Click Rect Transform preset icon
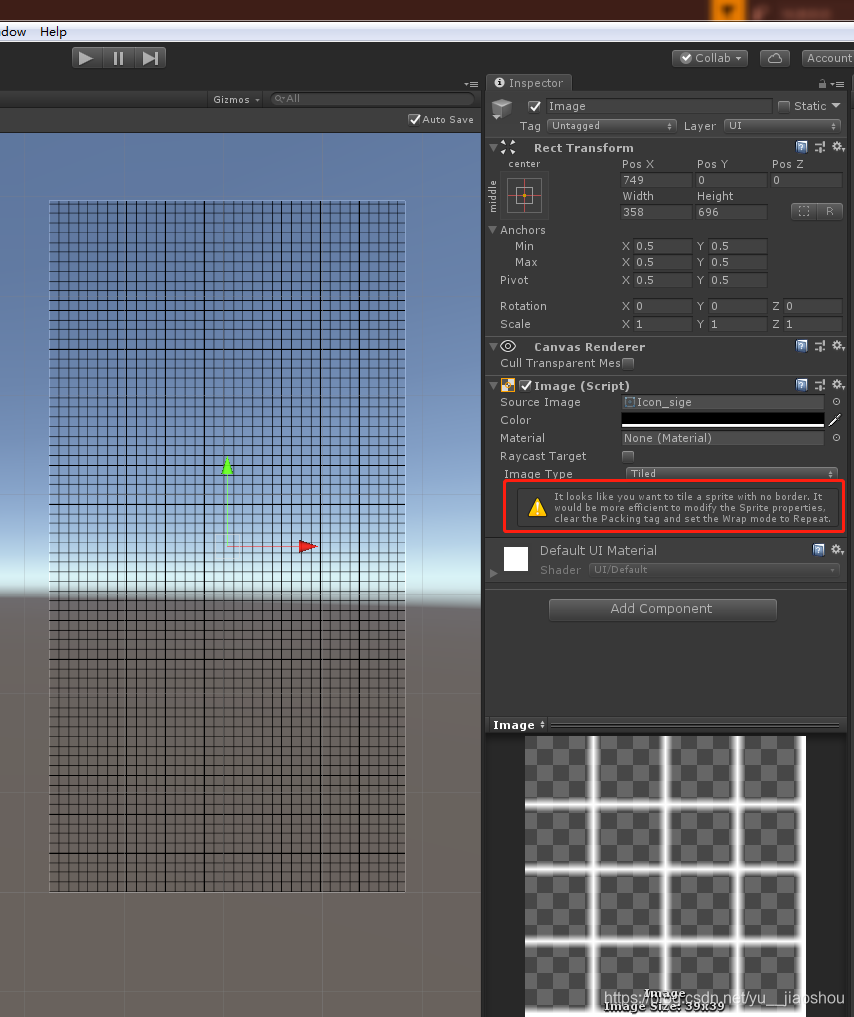This screenshot has width=854, height=1017. point(820,147)
